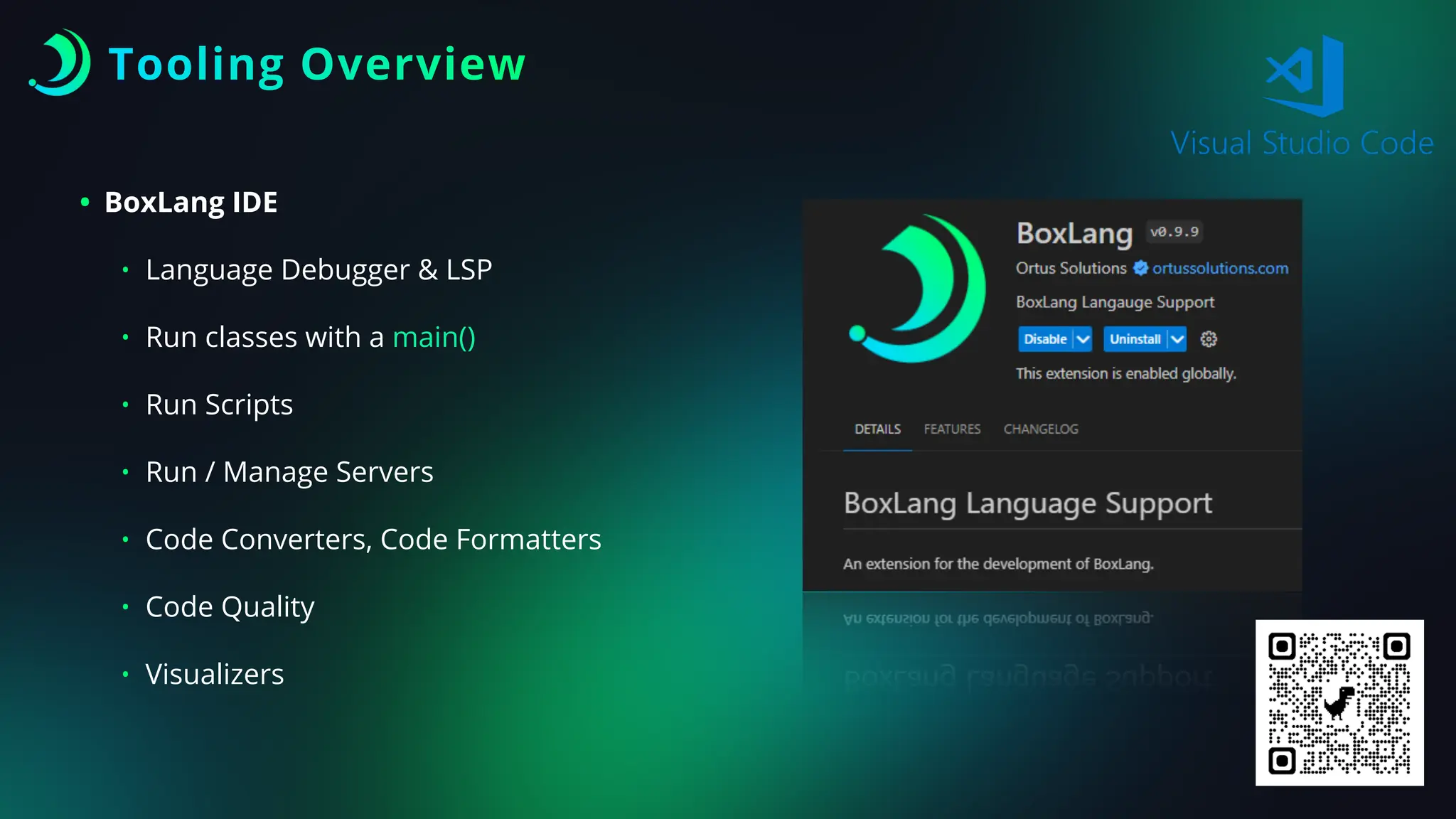Click the v0.9.9 version badge
This screenshot has height=819, width=1456.
pos(1174,232)
